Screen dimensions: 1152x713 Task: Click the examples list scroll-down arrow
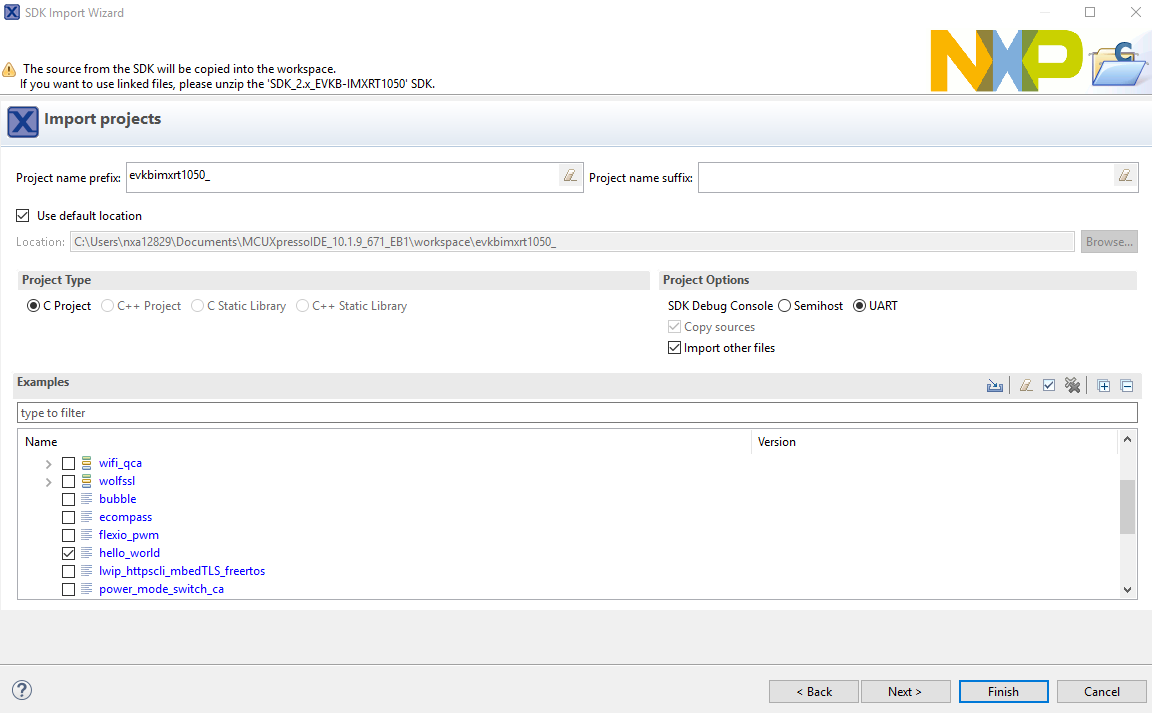coord(1128,590)
